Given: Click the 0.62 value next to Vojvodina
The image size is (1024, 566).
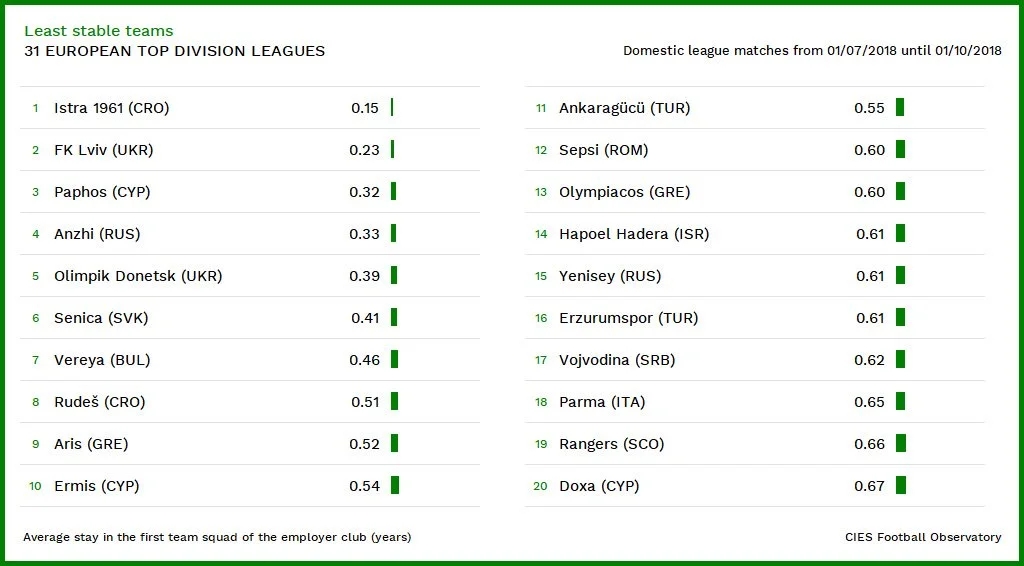Looking at the screenshot, I should [869, 360].
